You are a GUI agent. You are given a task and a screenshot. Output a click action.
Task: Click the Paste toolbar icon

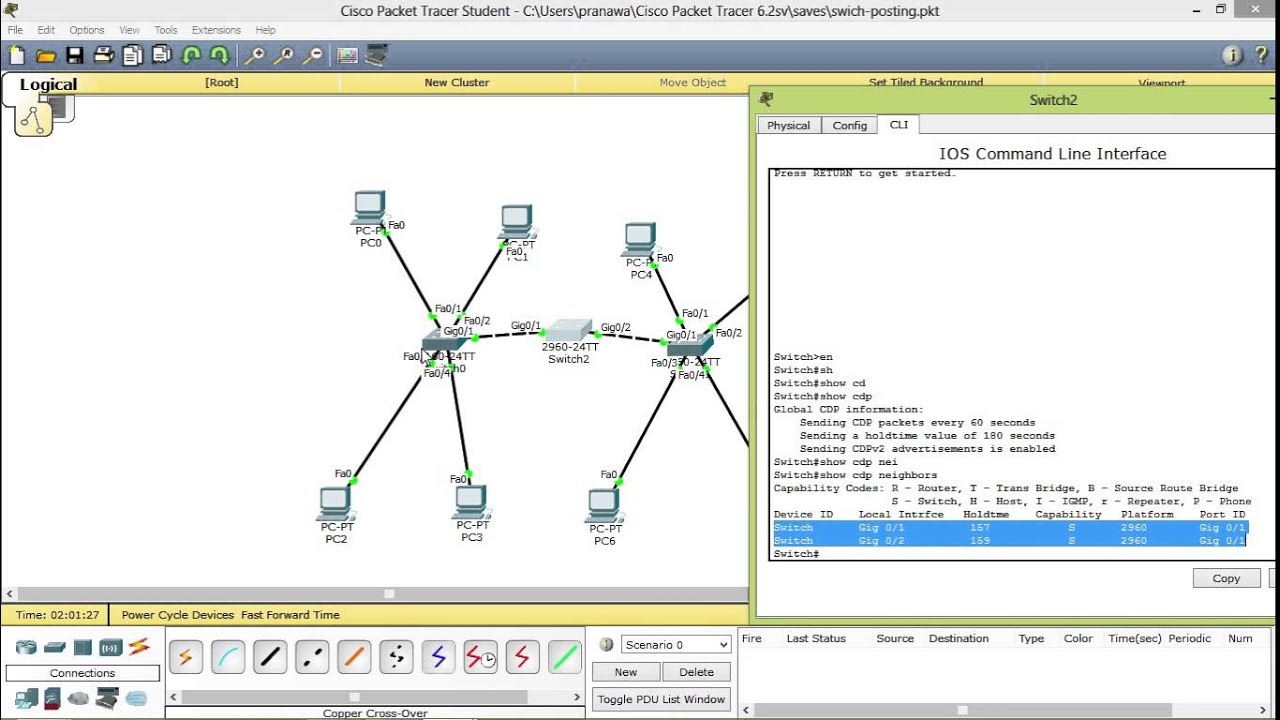click(x=161, y=56)
